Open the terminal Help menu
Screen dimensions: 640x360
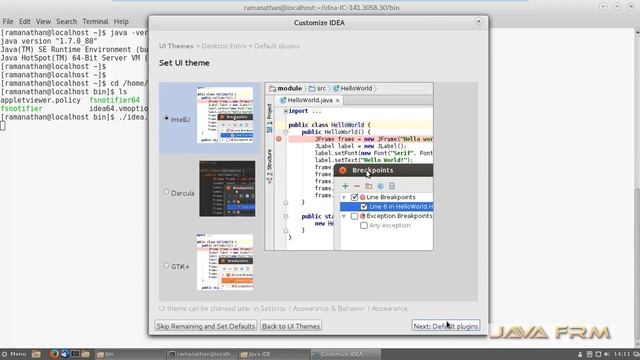pyautogui.click(x=121, y=22)
